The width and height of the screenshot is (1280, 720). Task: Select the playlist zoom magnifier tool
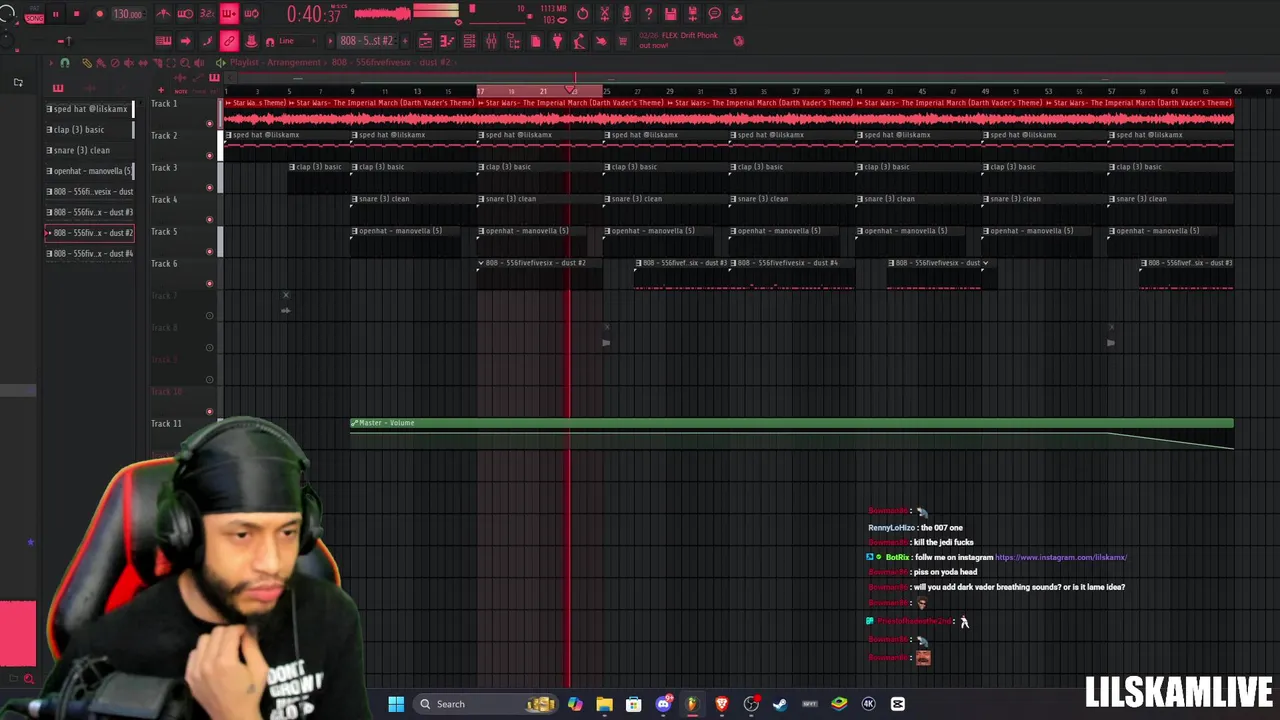183,63
